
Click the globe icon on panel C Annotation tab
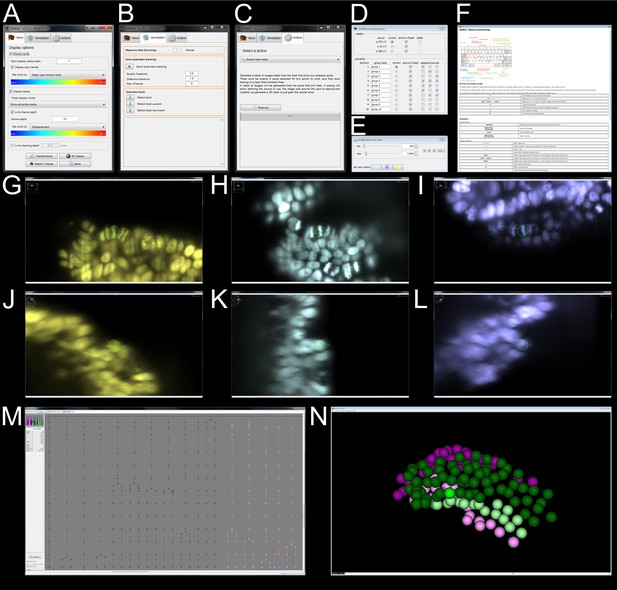point(262,38)
